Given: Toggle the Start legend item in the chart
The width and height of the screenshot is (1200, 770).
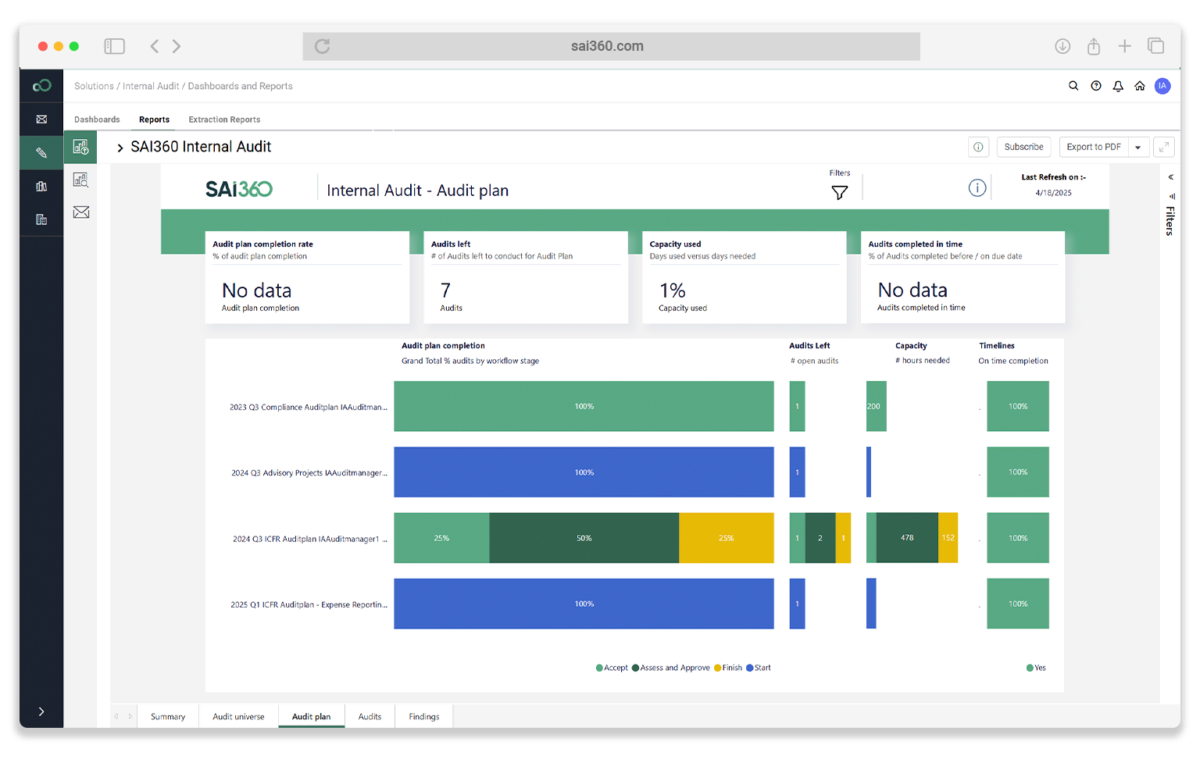Looking at the screenshot, I should (x=757, y=667).
